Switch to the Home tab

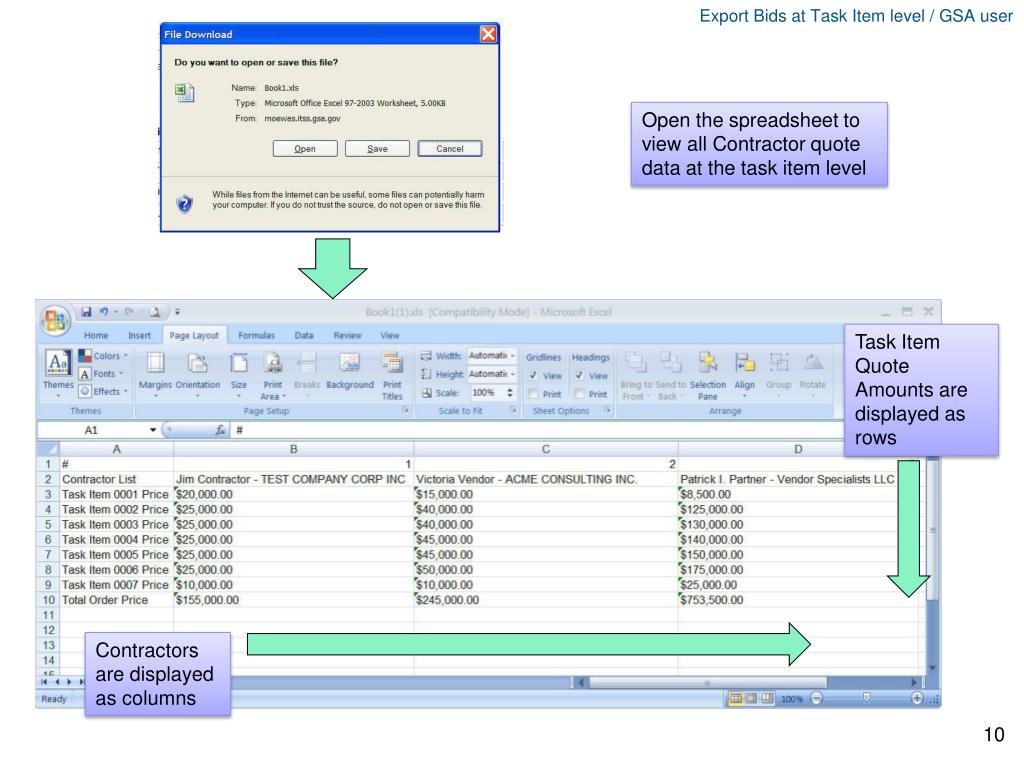96,335
